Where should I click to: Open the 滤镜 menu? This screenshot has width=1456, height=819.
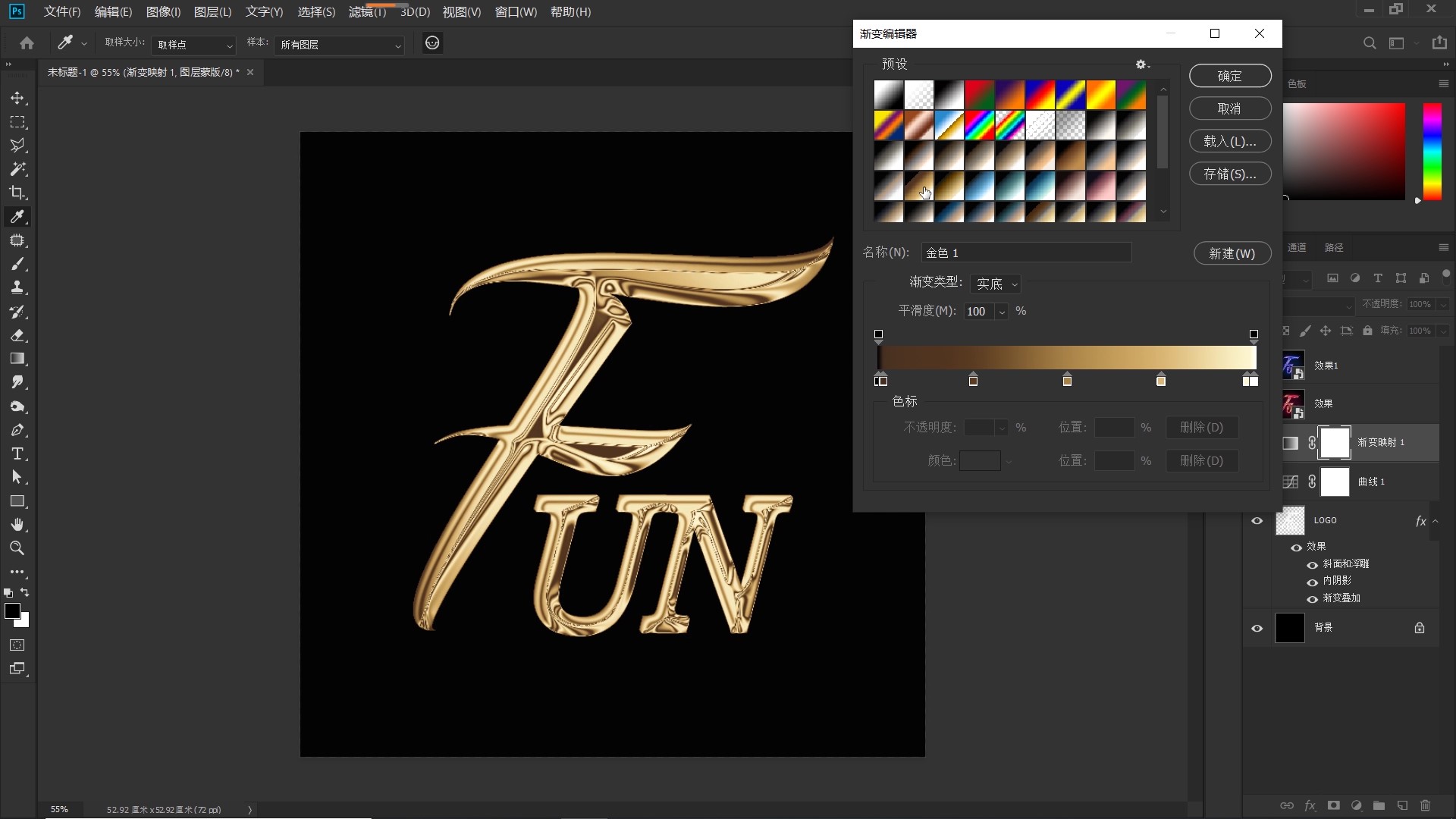coord(367,12)
